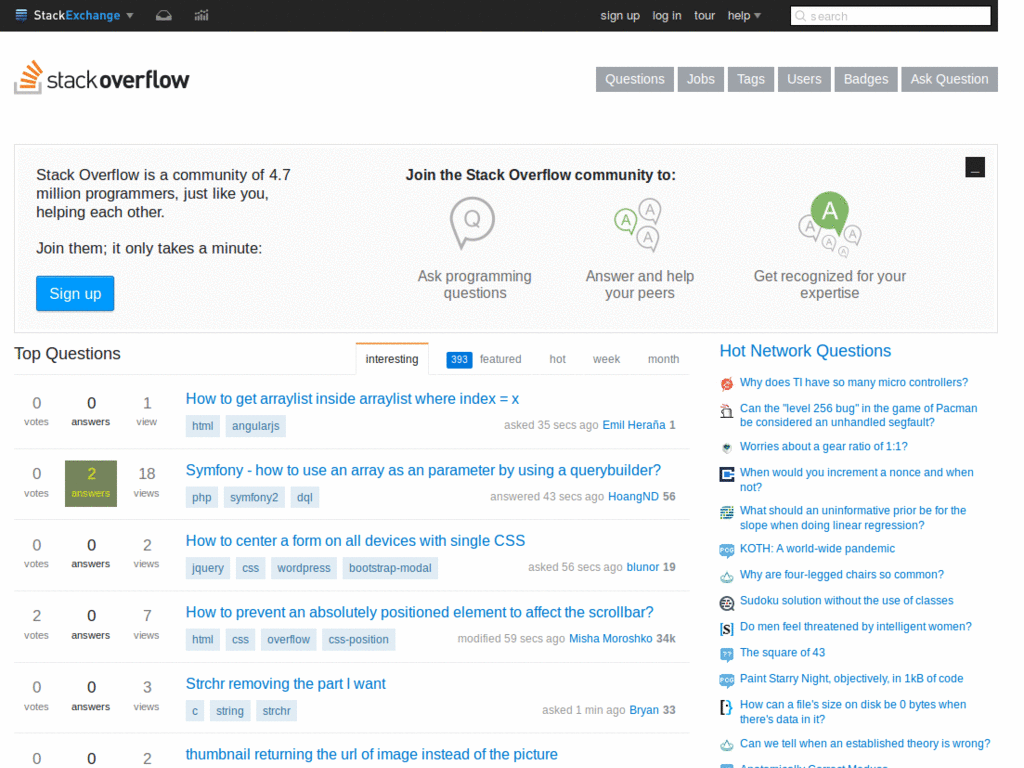The image size is (1024, 768).
Task: Click site icon beside Sudoku solution question
Action: 726,603
